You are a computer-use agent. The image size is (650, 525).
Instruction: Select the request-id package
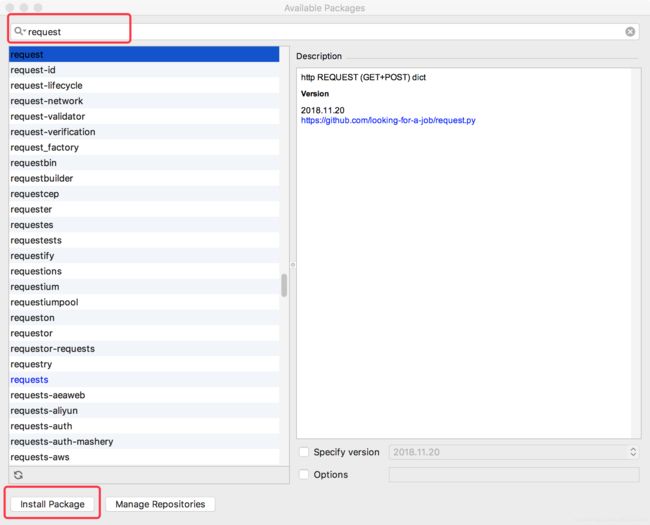[x=144, y=70]
